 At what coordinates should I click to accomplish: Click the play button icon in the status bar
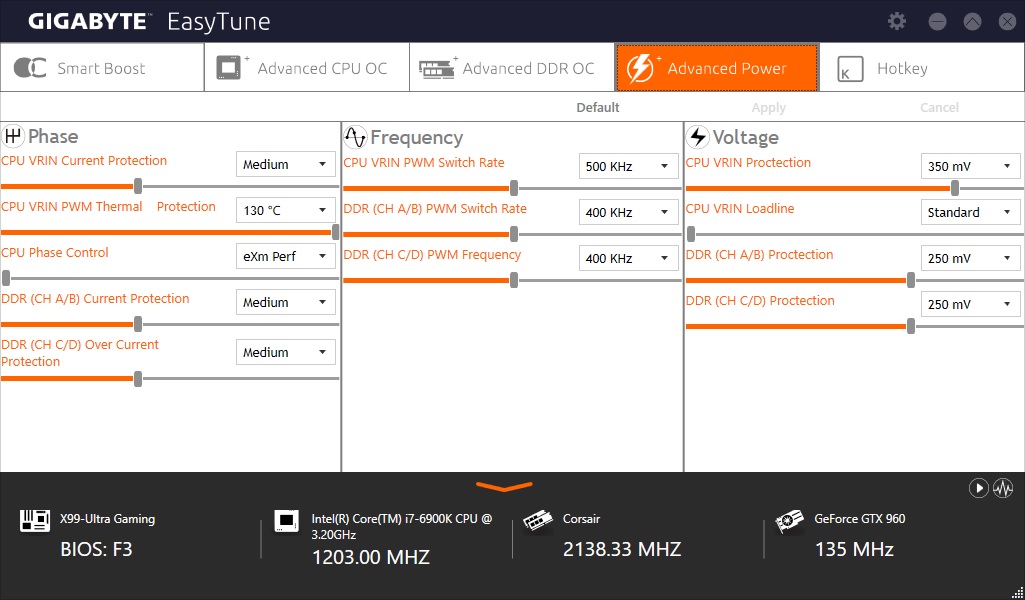979,488
